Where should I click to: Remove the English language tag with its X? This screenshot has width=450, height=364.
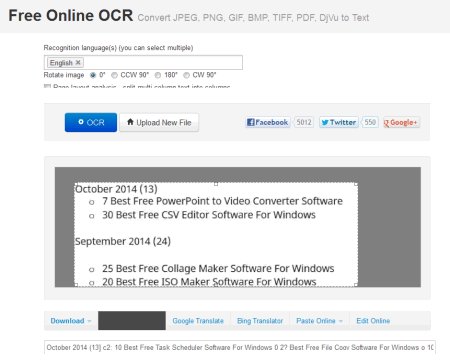tap(78, 62)
